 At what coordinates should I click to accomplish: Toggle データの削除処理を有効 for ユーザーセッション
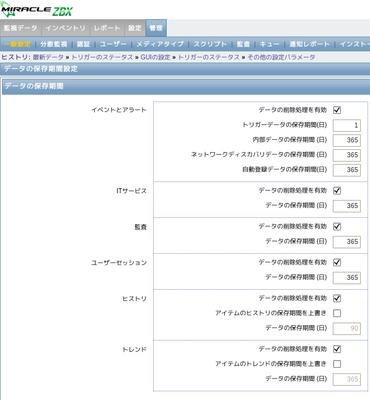tap(337, 262)
